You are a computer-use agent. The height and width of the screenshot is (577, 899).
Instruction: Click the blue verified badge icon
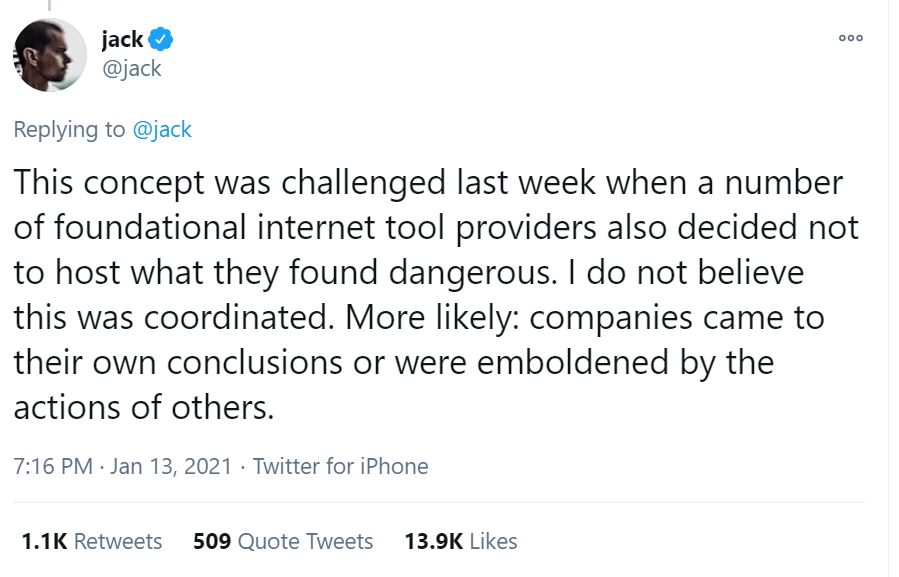tap(162, 40)
